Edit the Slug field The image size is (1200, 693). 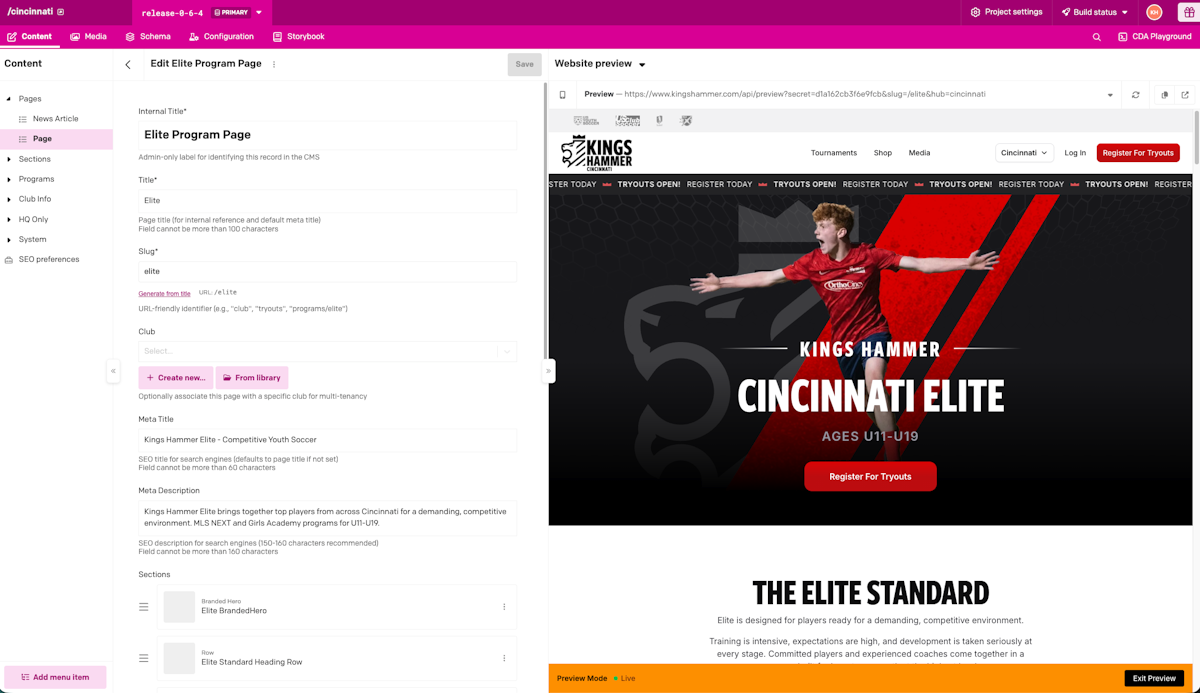[x=327, y=271]
